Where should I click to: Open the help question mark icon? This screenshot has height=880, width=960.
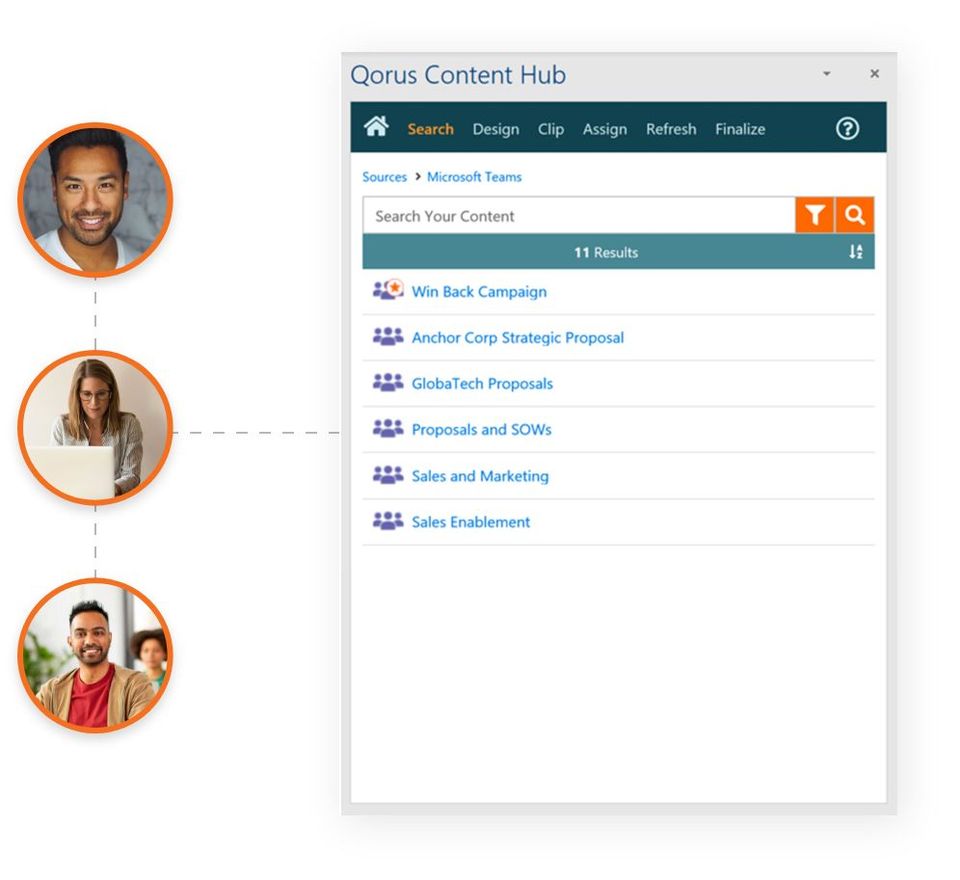pos(847,129)
